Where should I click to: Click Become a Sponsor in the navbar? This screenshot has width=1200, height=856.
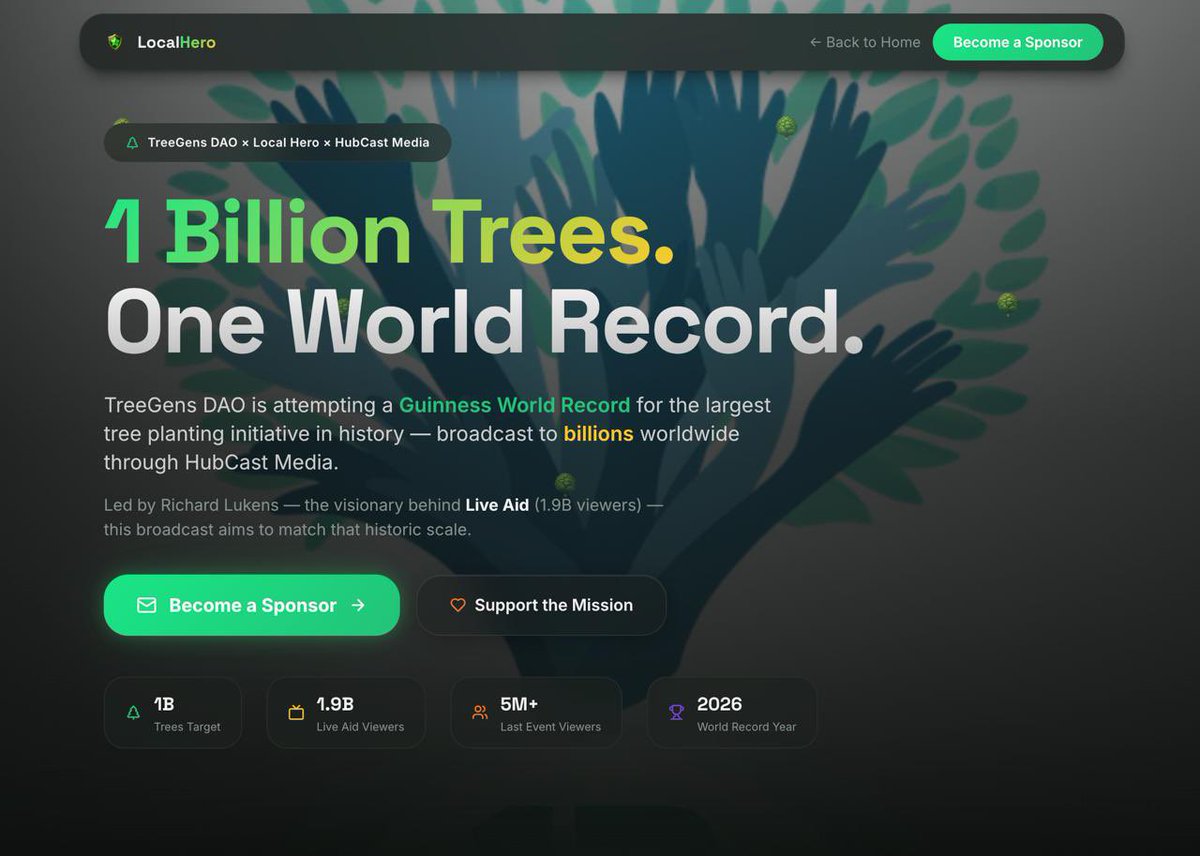coord(1018,42)
